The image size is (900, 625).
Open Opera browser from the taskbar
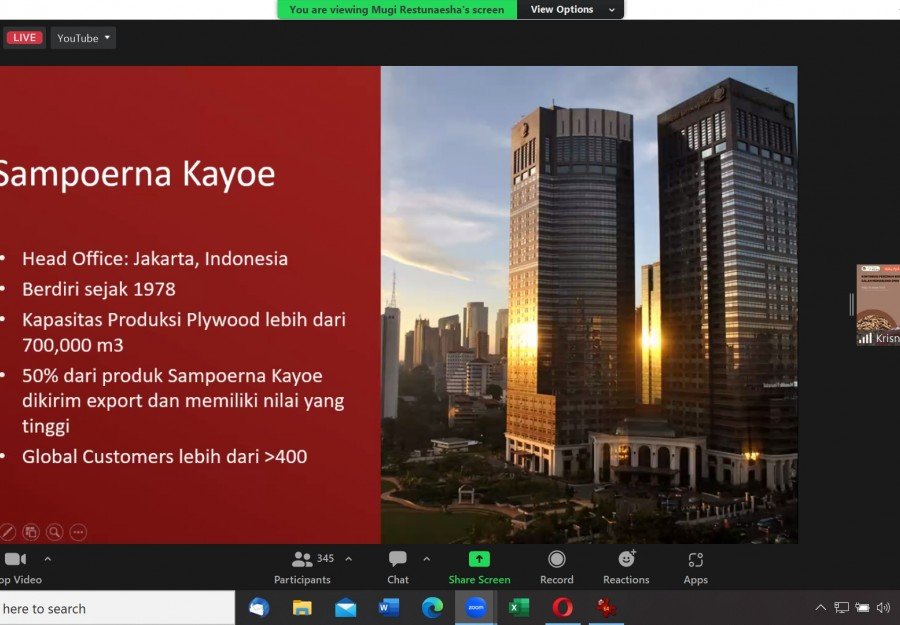562,607
